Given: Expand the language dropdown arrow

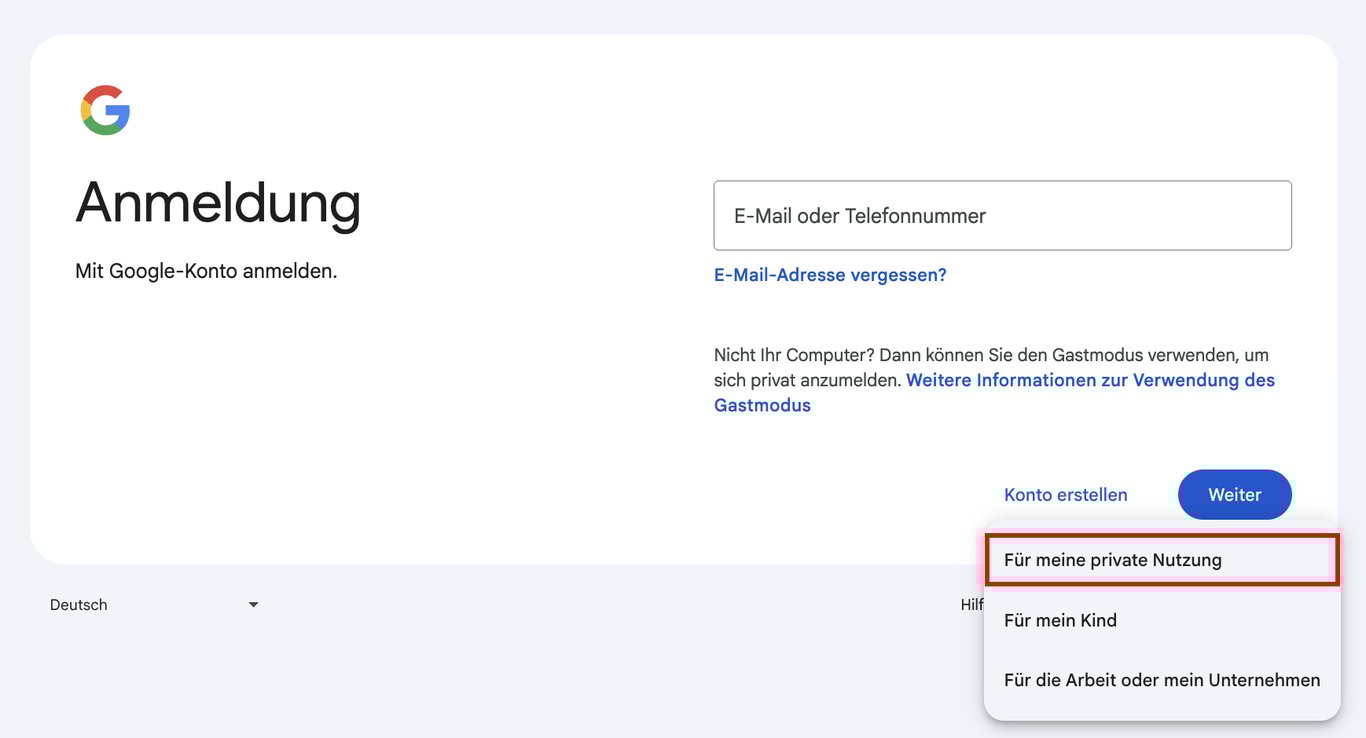Looking at the screenshot, I should 252,604.
